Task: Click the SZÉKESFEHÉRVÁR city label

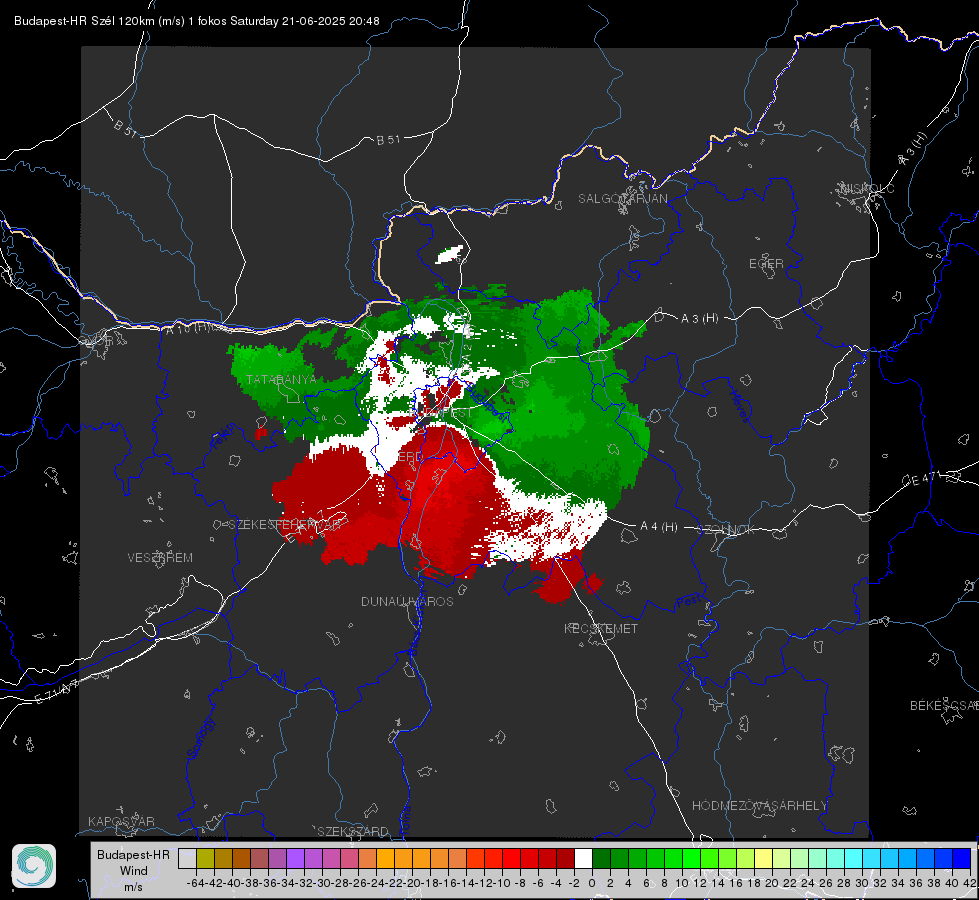Action: tap(285, 524)
